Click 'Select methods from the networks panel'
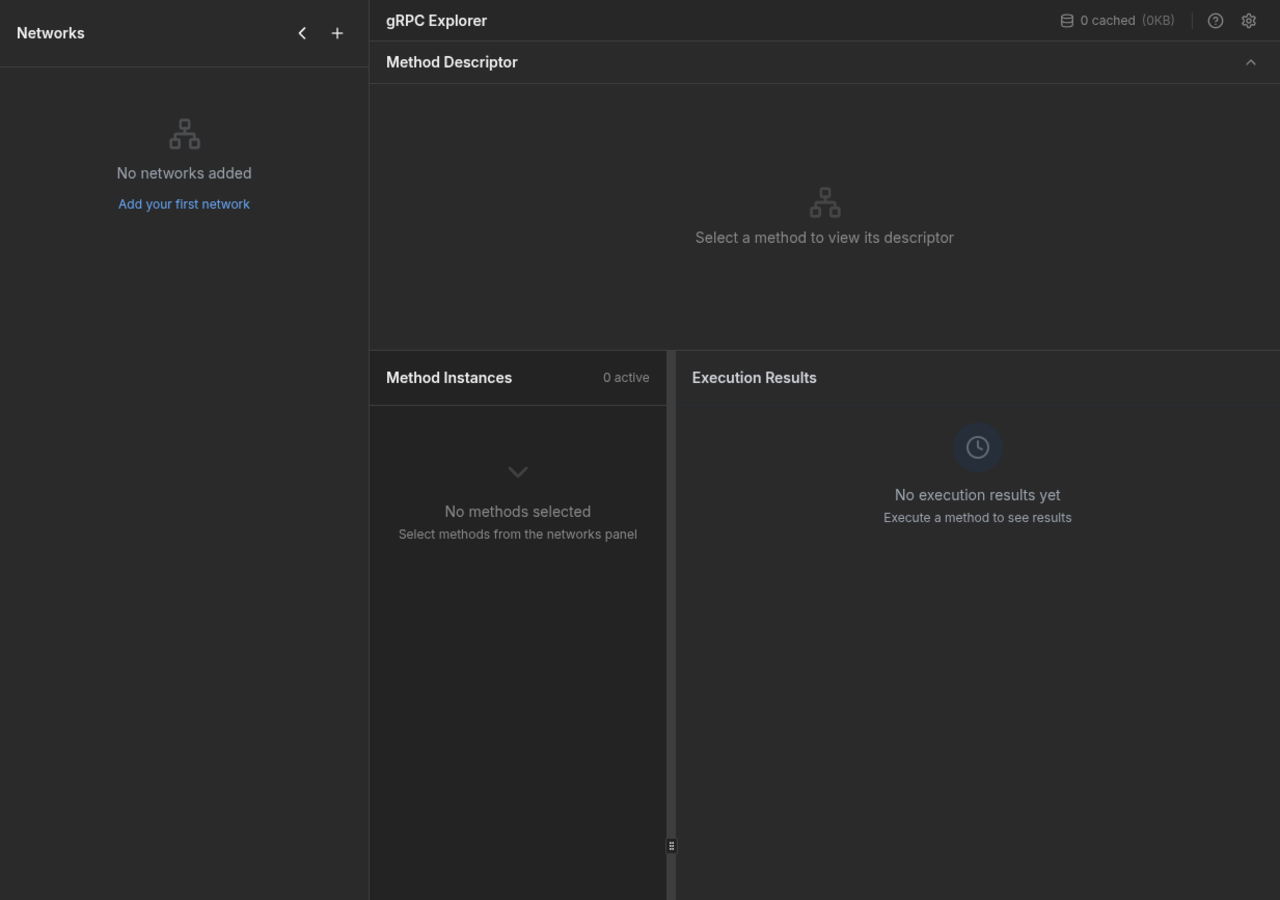The height and width of the screenshot is (900, 1280). coord(518,534)
